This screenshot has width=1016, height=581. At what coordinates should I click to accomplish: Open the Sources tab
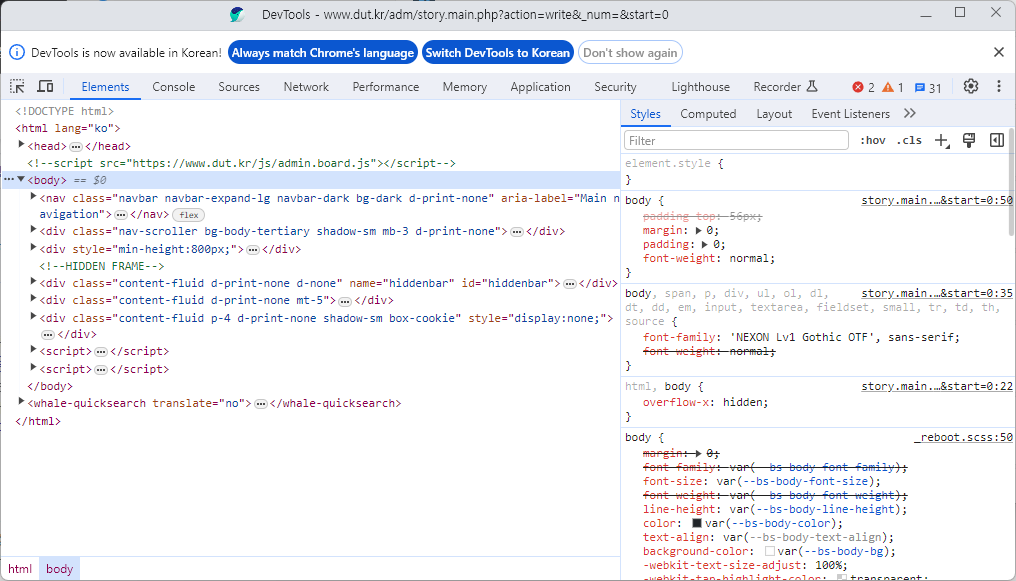click(x=239, y=87)
